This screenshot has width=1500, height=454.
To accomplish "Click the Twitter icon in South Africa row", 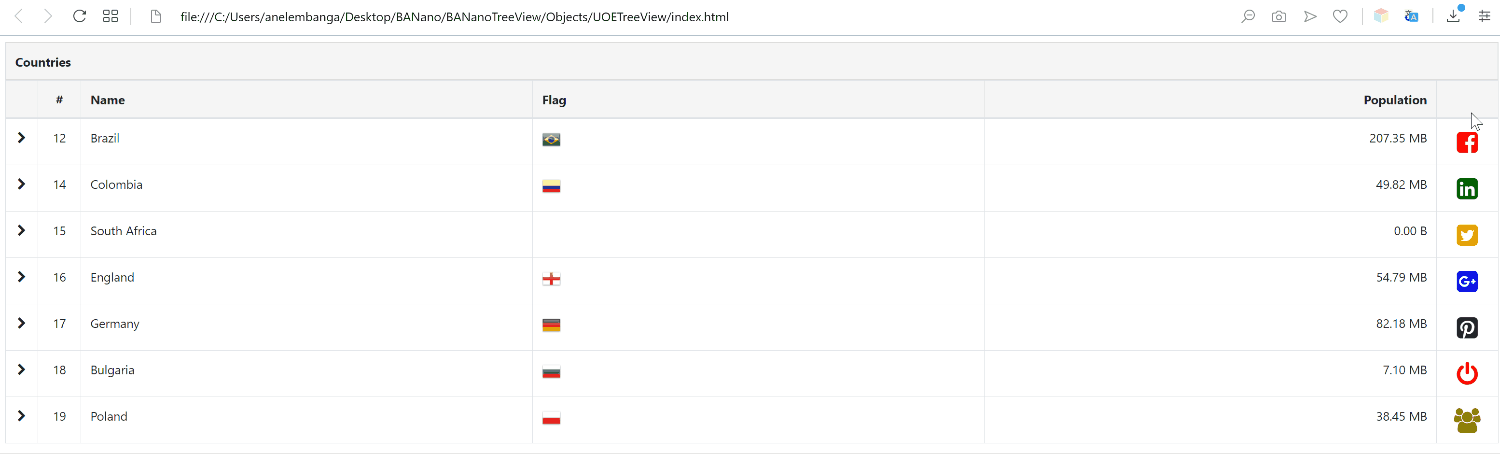I will point(1467,235).
